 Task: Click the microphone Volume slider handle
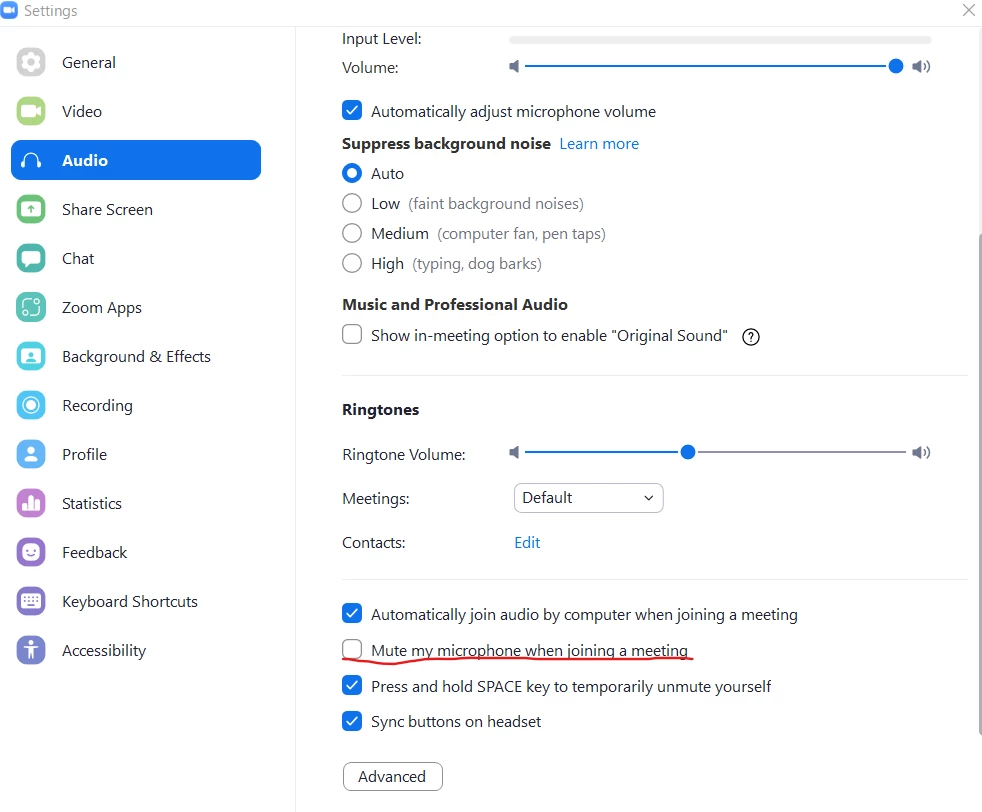[896, 66]
